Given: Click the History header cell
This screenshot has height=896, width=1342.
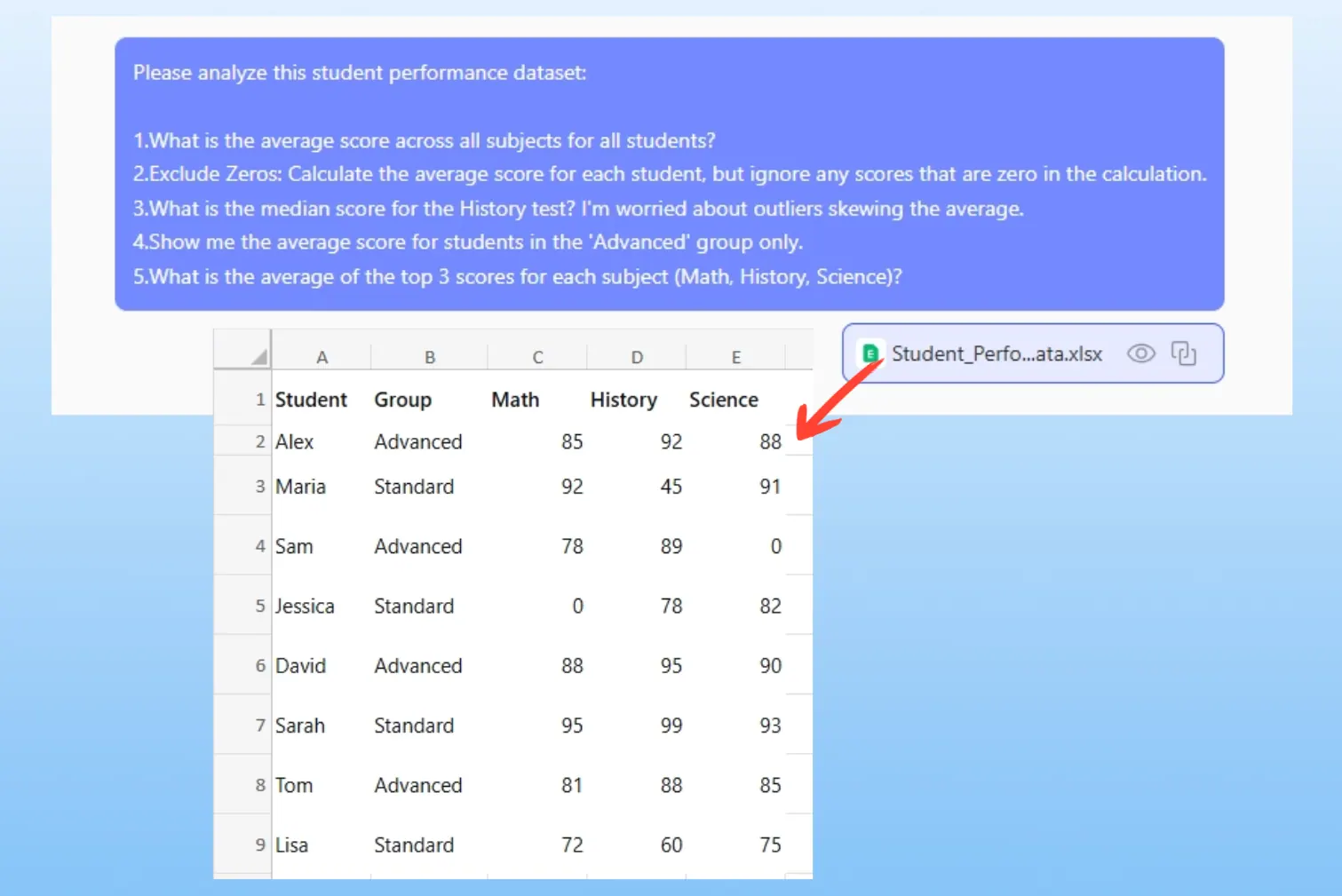Looking at the screenshot, I should tap(623, 400).
